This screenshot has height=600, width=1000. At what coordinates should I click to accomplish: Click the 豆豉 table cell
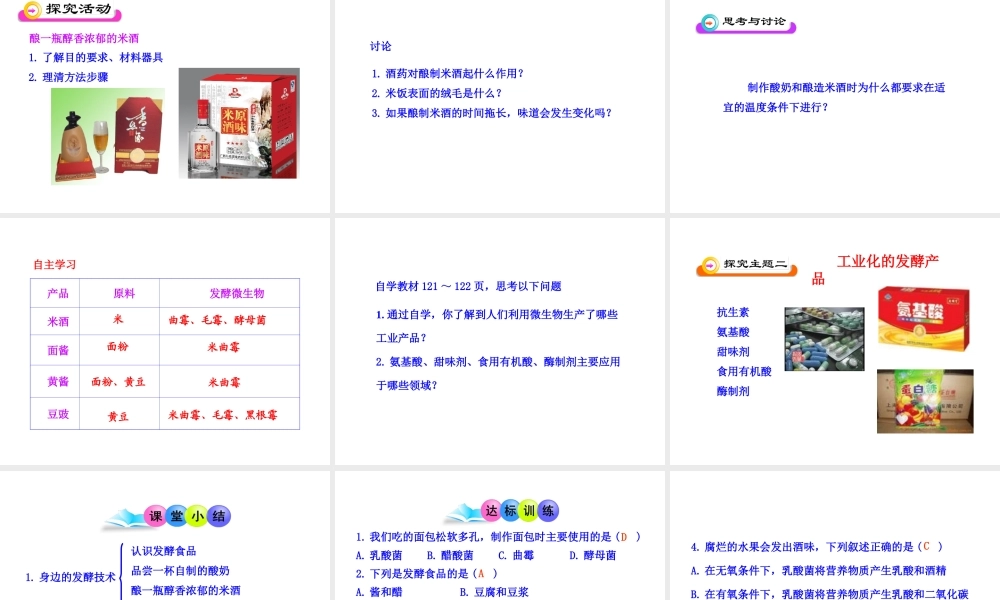[x=57, y=414]
